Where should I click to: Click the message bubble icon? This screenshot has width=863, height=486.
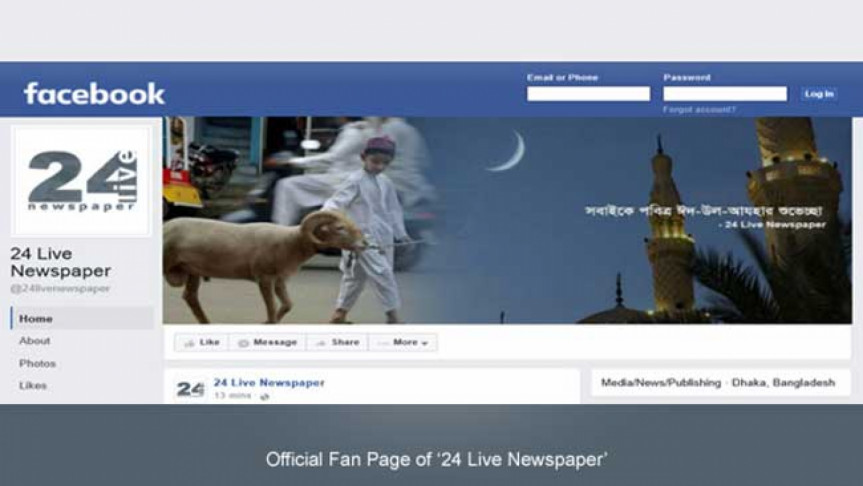tap(243, 343)
